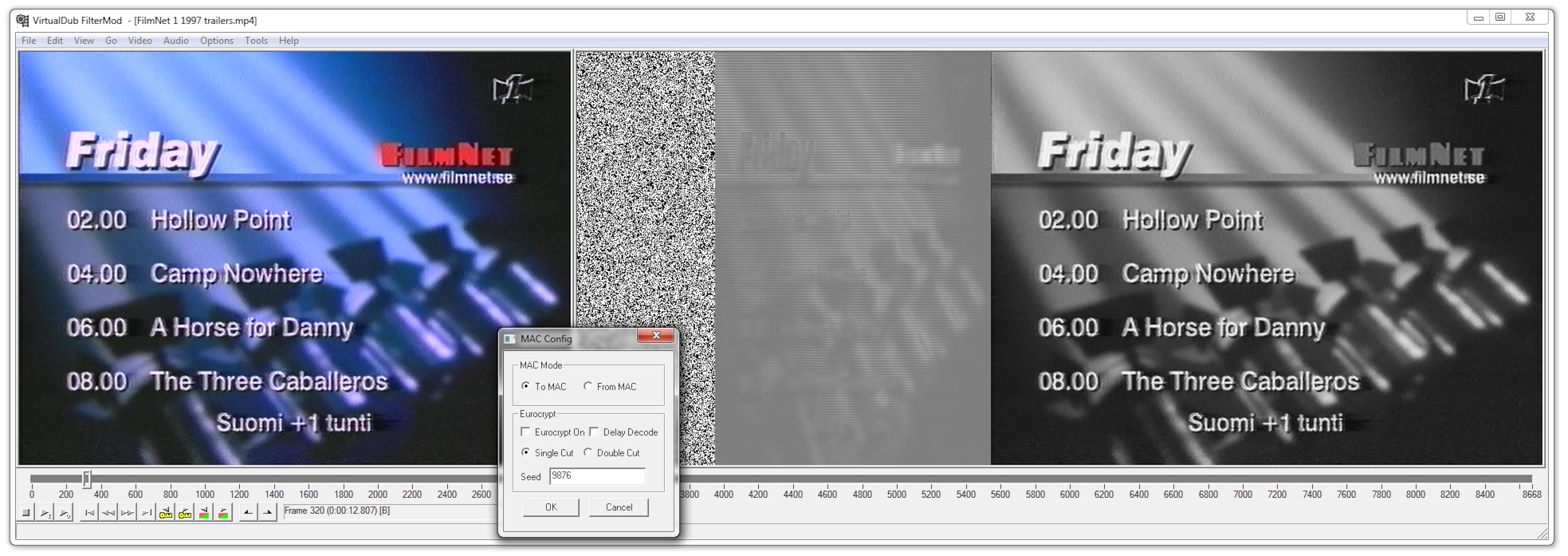Open the Go menu
The width and height of the screenshot is (1568, 556).
point(112,41)
